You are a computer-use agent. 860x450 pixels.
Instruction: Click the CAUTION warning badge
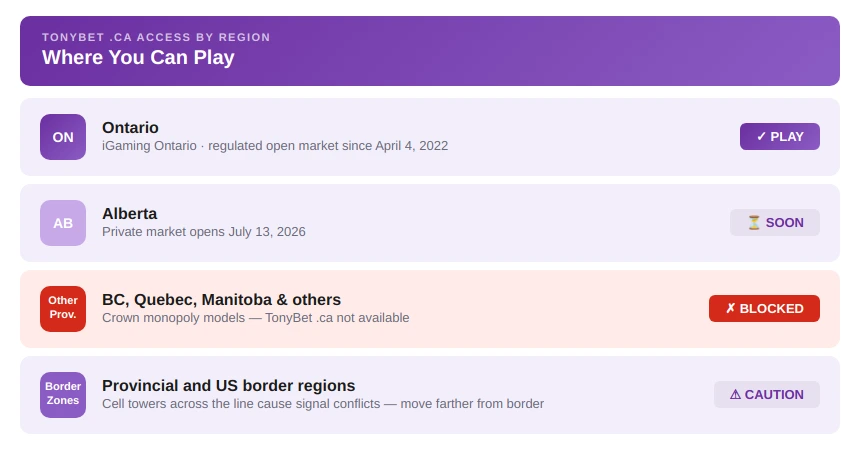pos(767,395)
